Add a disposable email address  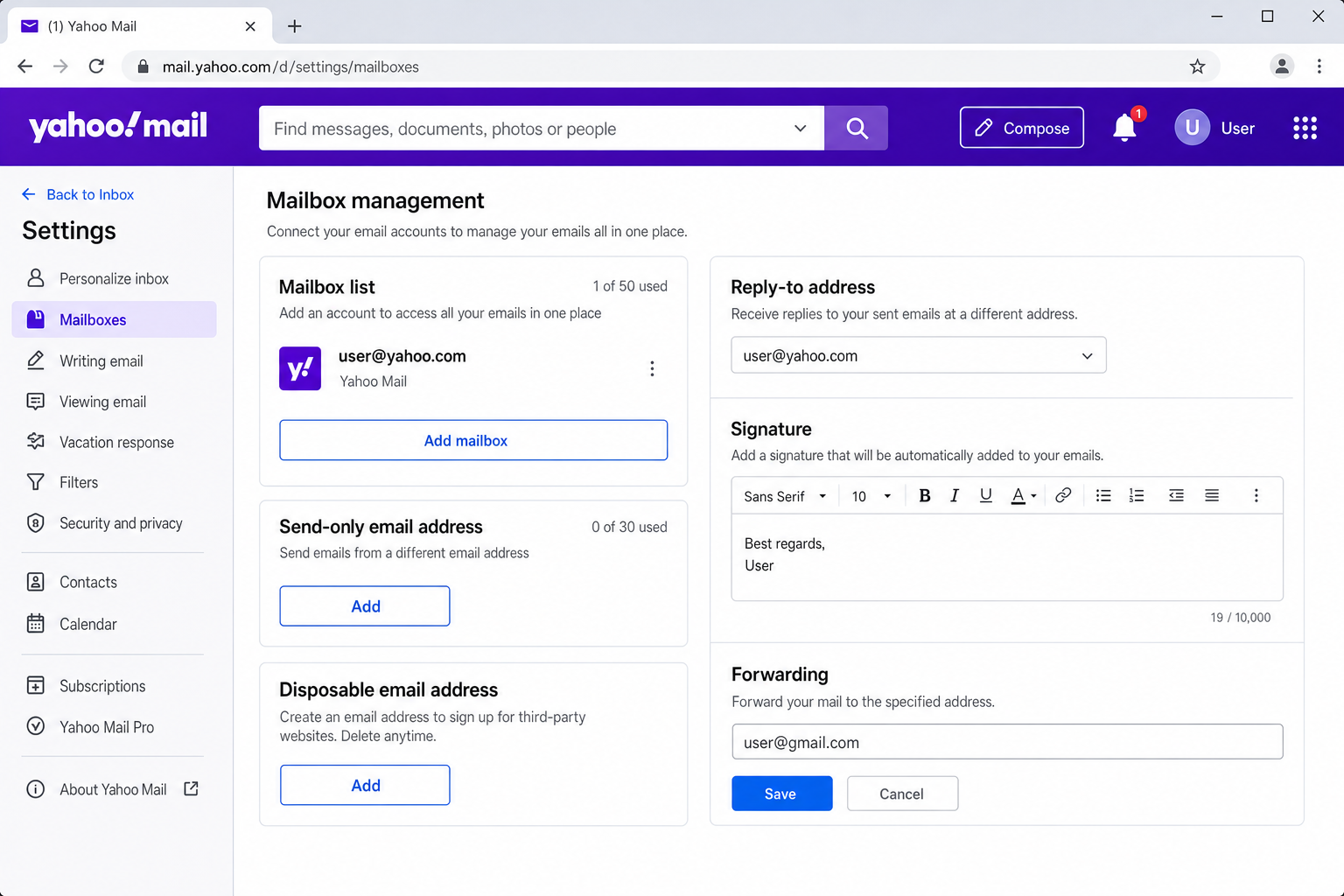(x=365, y=785)
